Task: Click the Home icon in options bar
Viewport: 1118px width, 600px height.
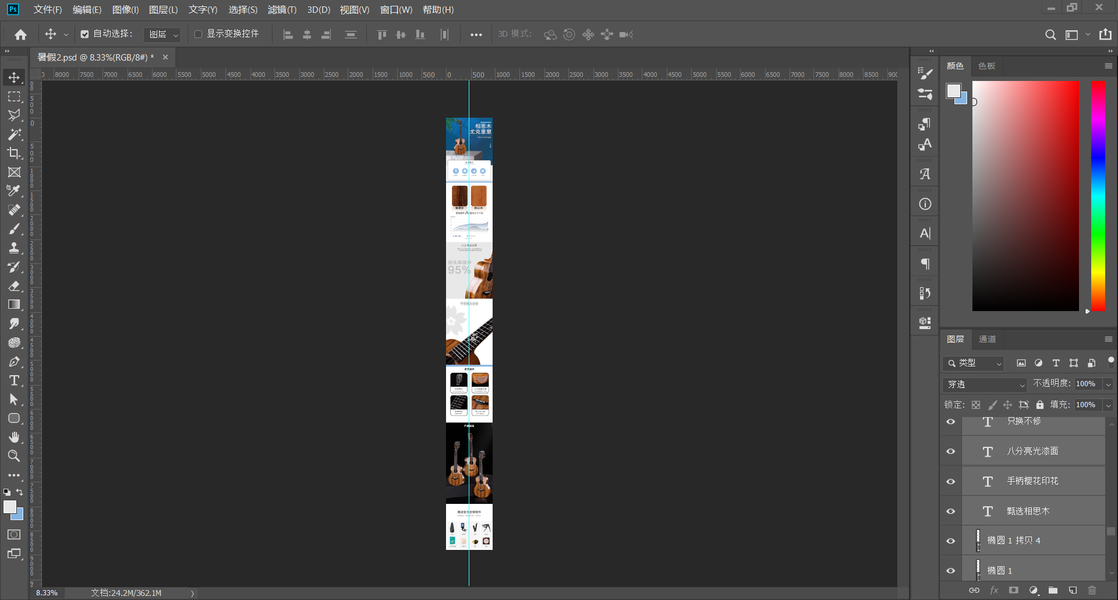Action: coord(21,34)
